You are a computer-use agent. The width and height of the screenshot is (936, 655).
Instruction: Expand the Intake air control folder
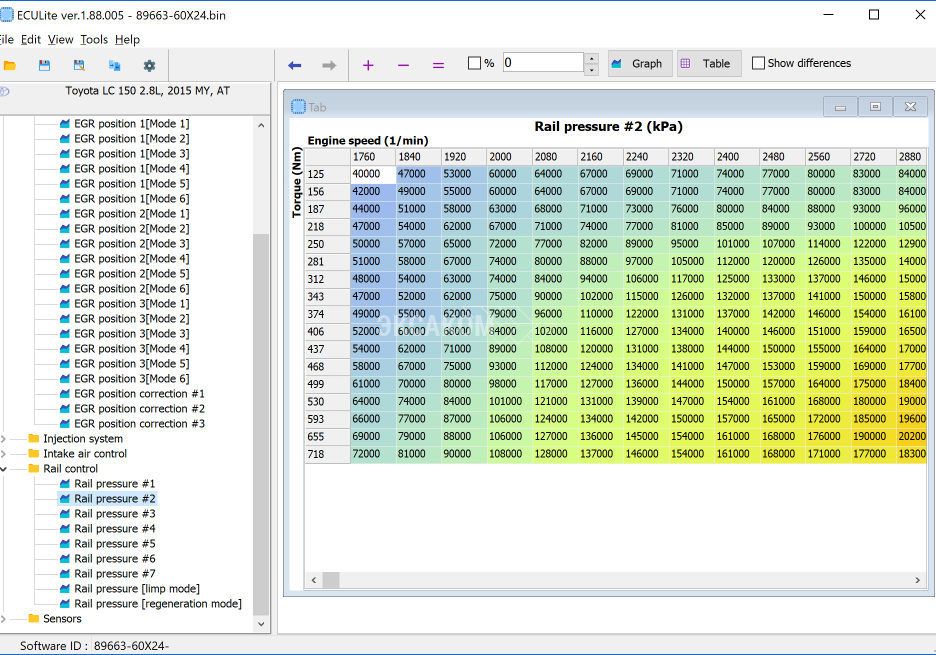[5, 454]
